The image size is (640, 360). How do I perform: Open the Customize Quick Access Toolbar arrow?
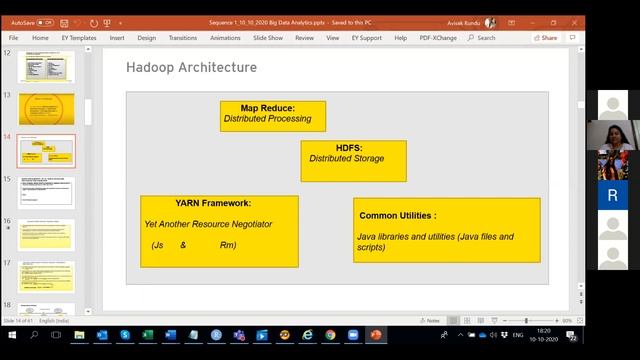click(120, 23)
